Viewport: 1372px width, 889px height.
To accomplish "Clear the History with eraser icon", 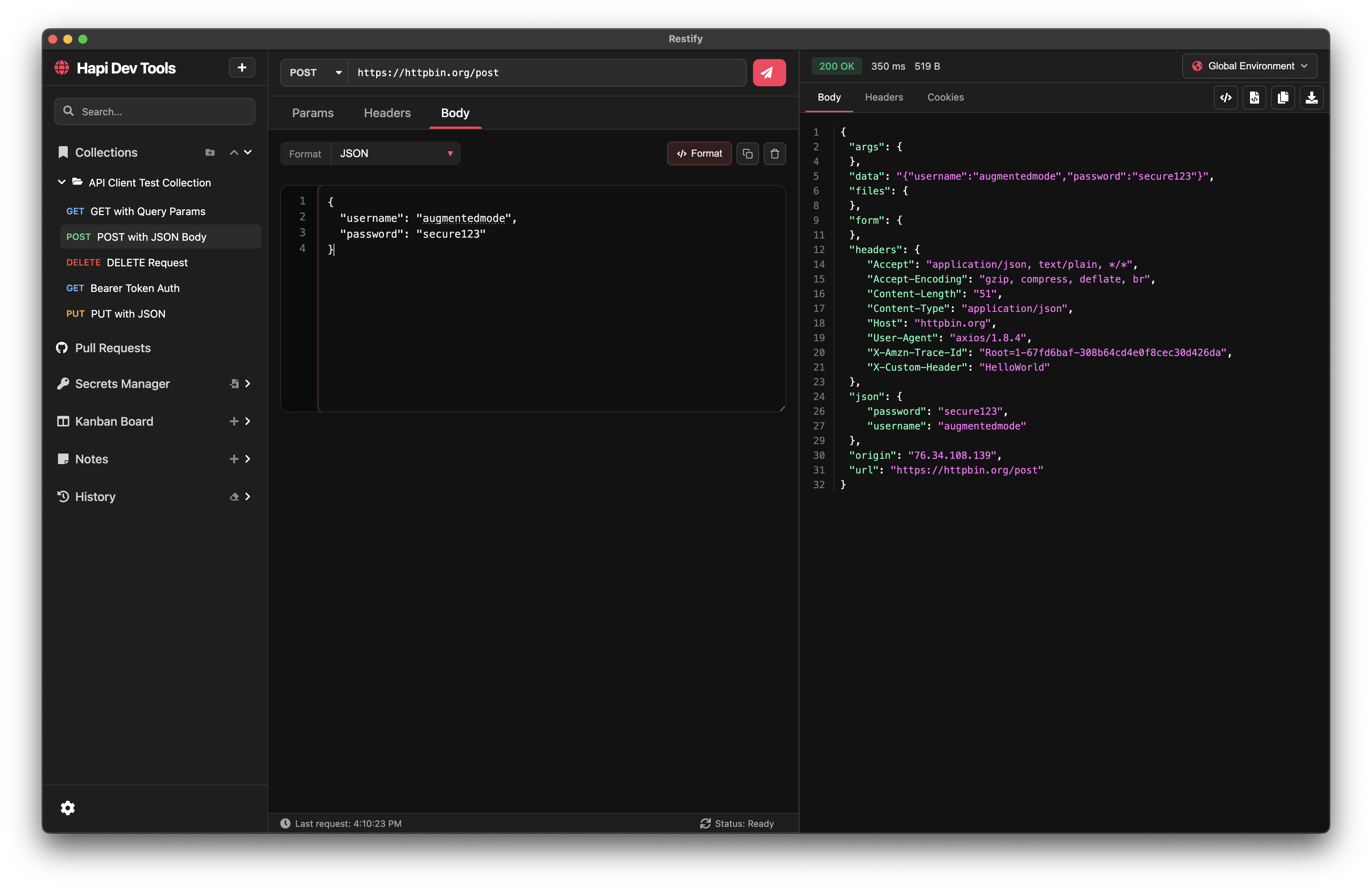I will coord(234,497).
